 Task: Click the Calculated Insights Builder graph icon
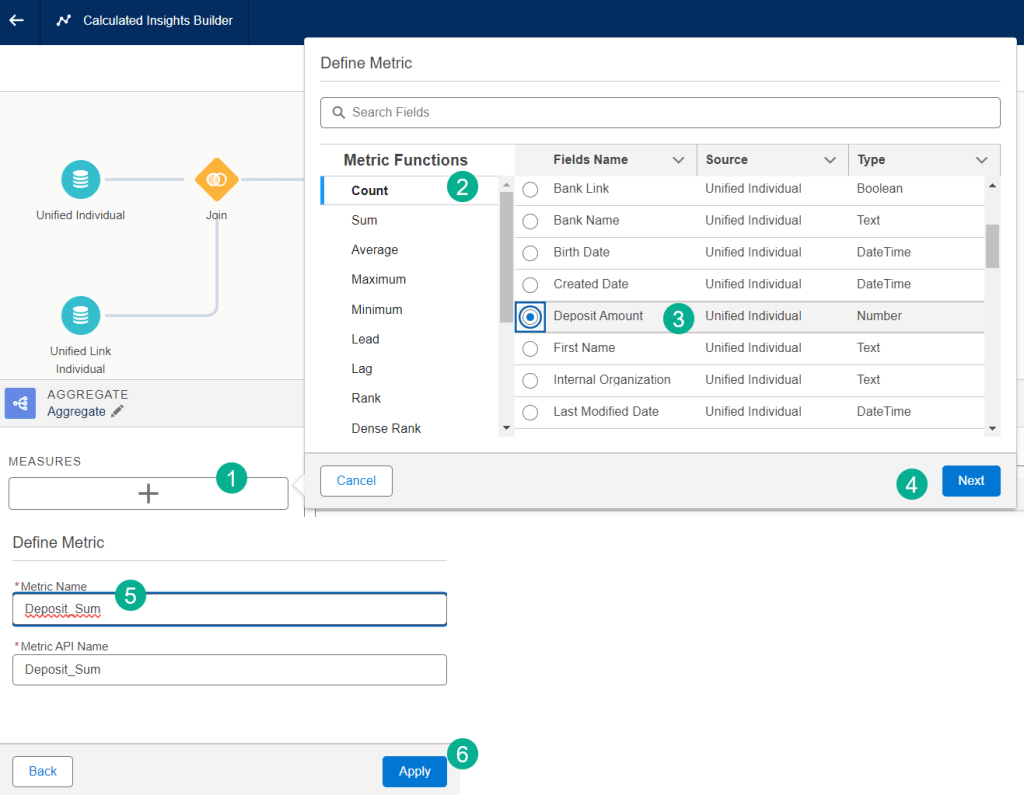pos(64,20)
